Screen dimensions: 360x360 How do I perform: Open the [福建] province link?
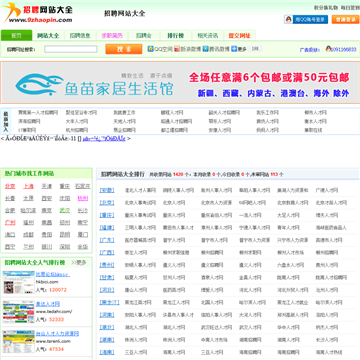point(107,228)
